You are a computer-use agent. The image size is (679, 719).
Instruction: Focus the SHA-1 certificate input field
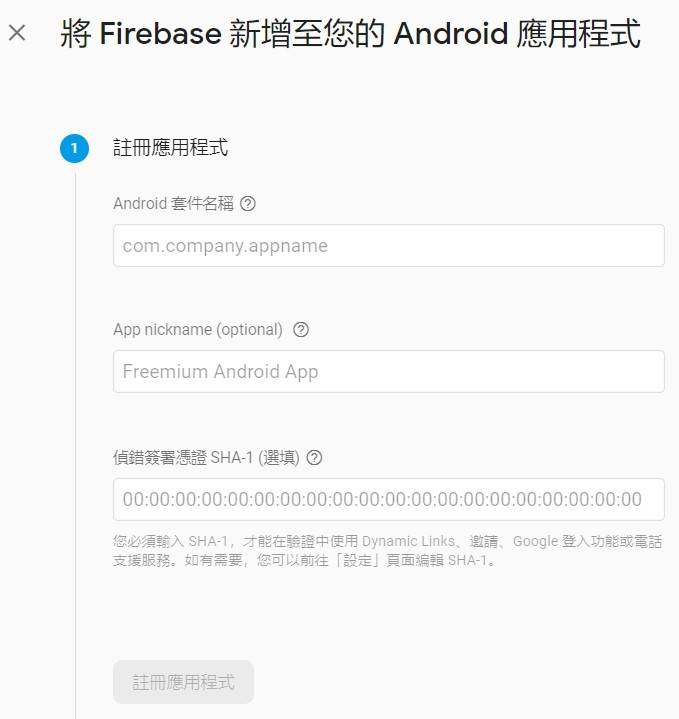(388, 499)
